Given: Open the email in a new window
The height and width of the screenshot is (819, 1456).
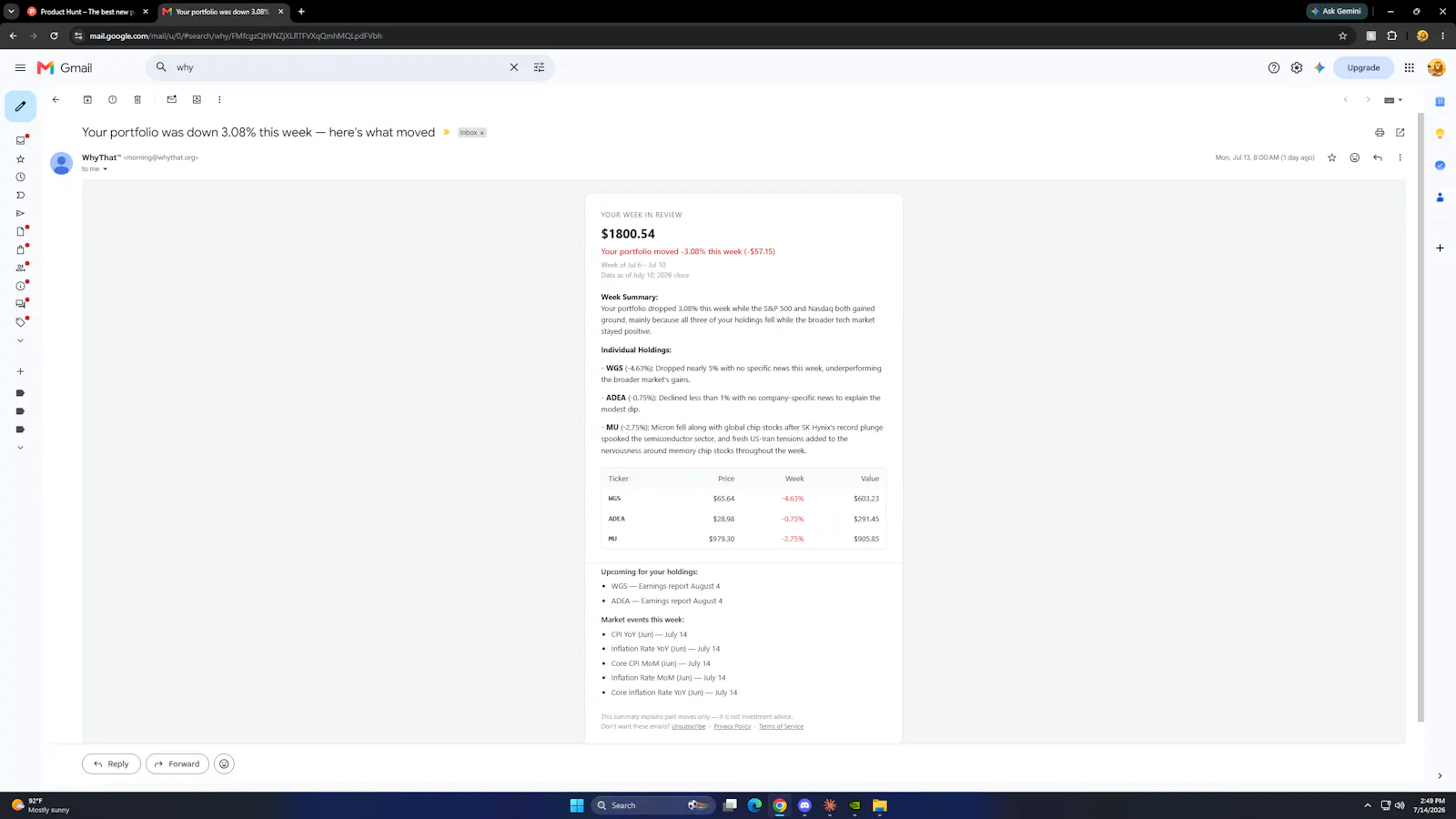Looking at the screenshot, I should point(1400,133).
